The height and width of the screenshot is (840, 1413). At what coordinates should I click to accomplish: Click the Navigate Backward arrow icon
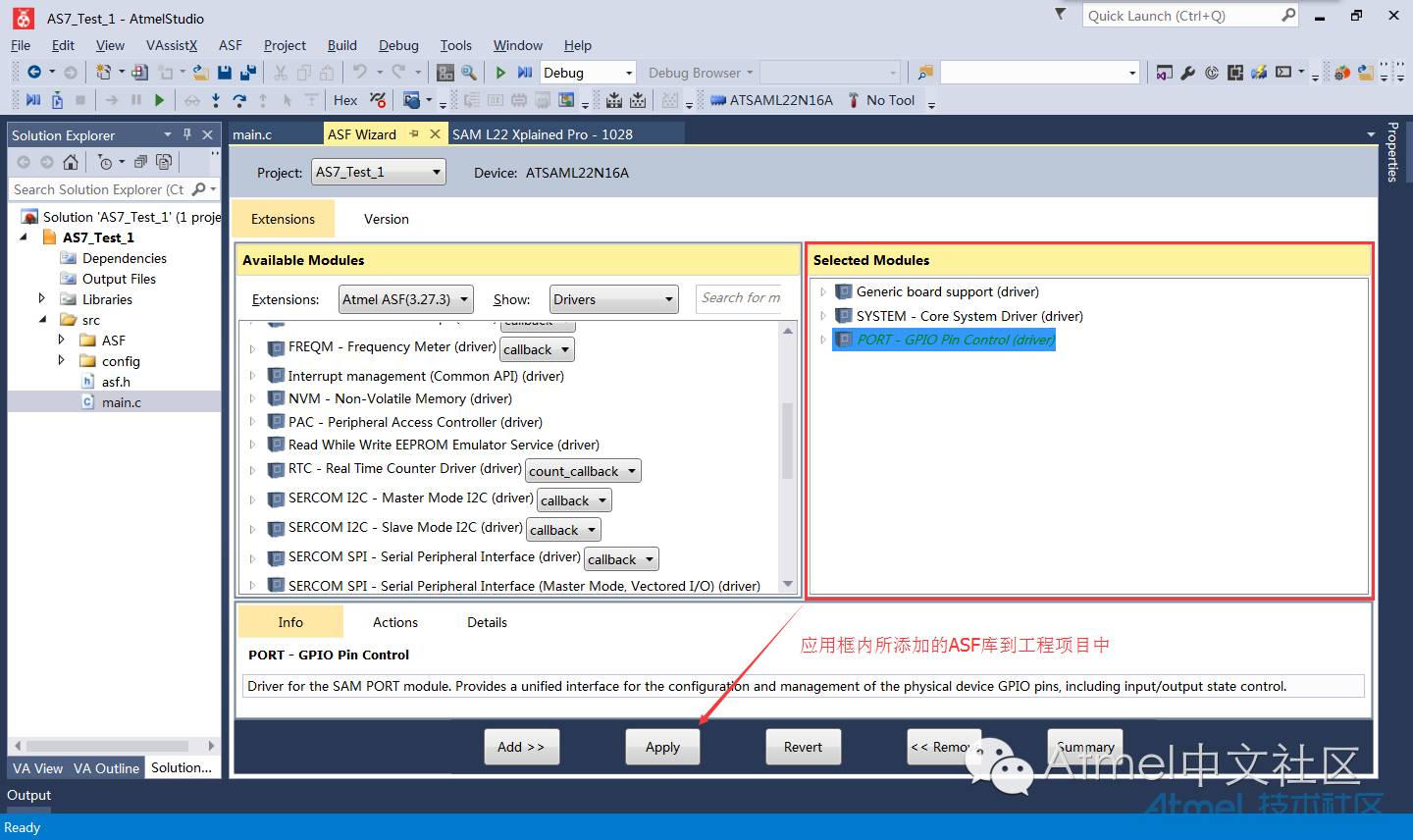tap(34, 72)
